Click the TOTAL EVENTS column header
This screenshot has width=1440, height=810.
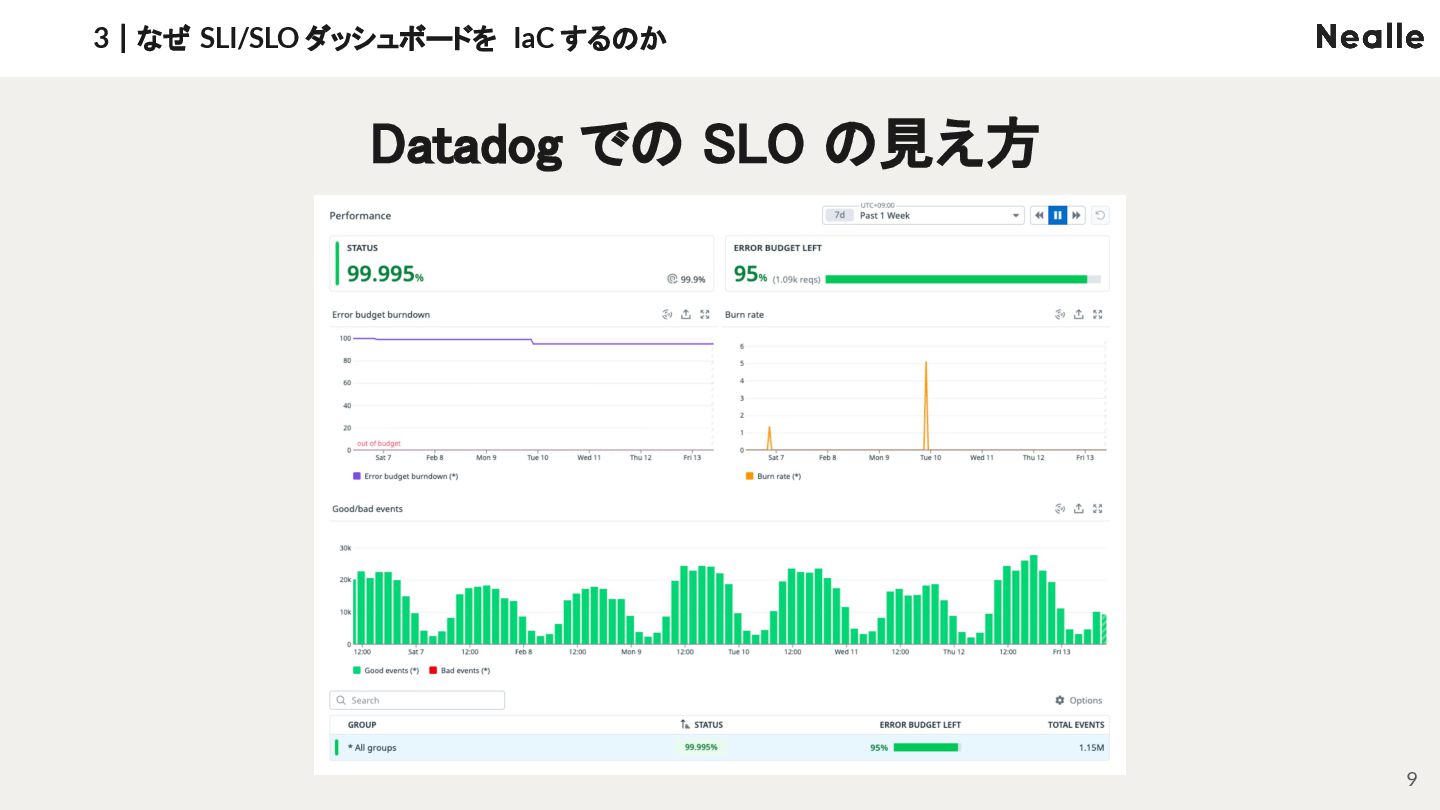(x=1076, y=724)
